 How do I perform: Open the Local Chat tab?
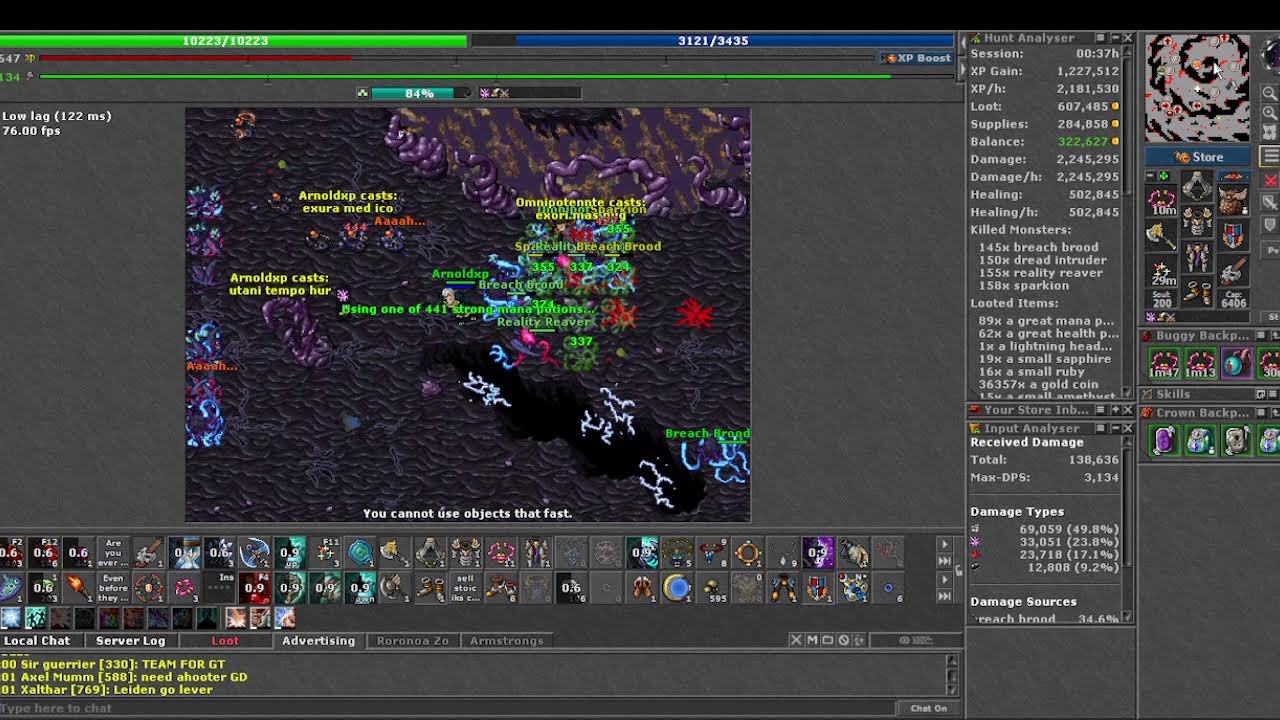37,640
